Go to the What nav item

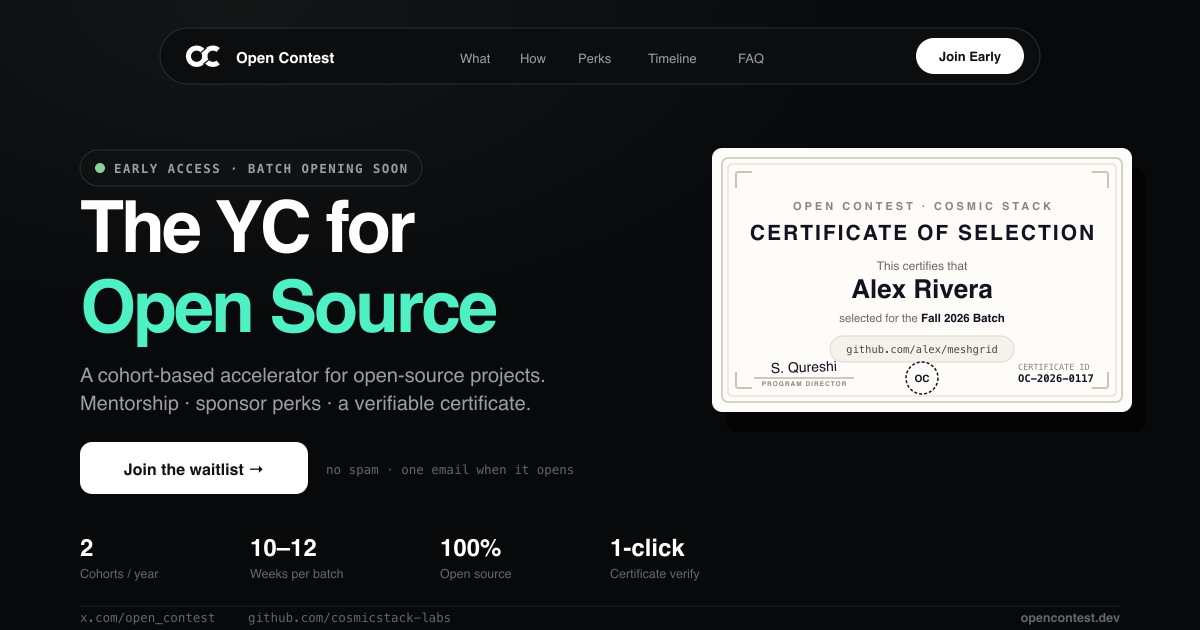475,58
